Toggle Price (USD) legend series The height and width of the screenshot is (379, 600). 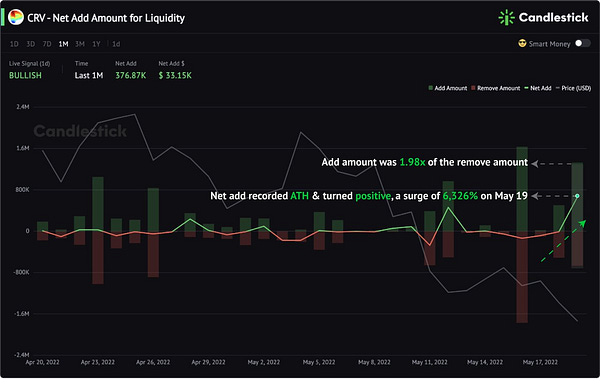[573, 88]
